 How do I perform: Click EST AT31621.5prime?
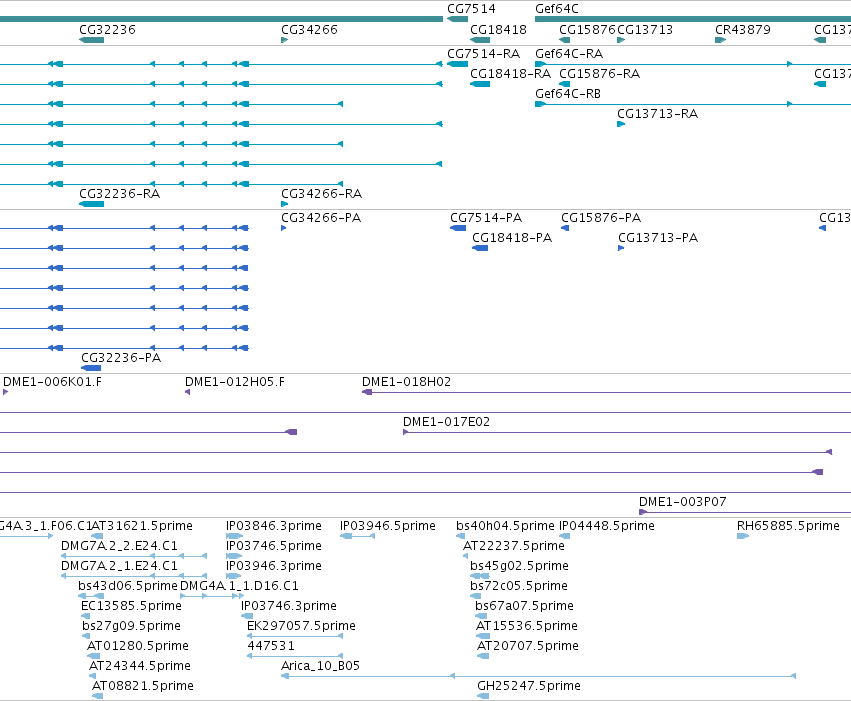(142, 526)
